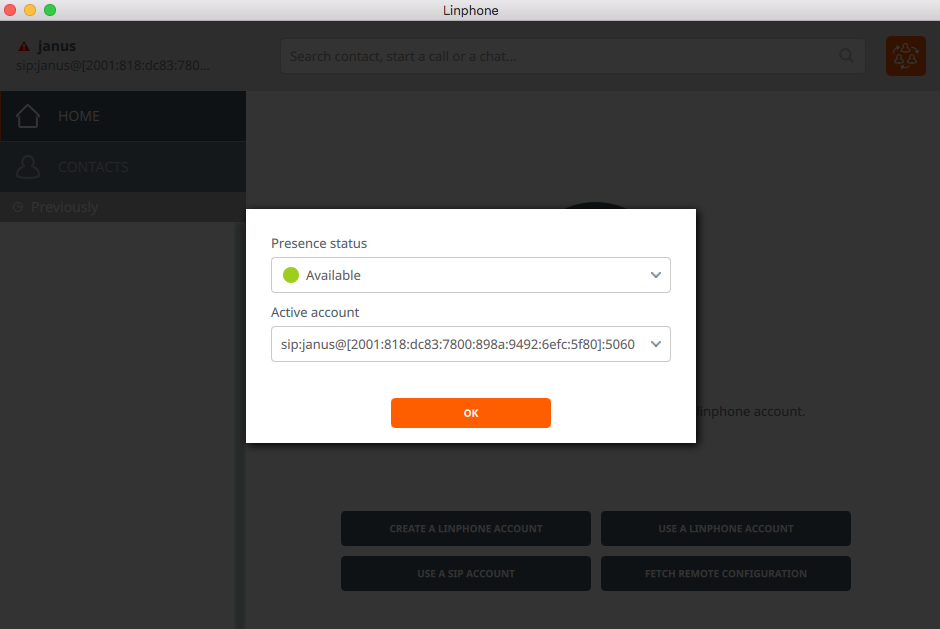The width and height of the screenshot is (940, 629).
Task: Open CONTACTS in sidebar
Action: point(123,167)
